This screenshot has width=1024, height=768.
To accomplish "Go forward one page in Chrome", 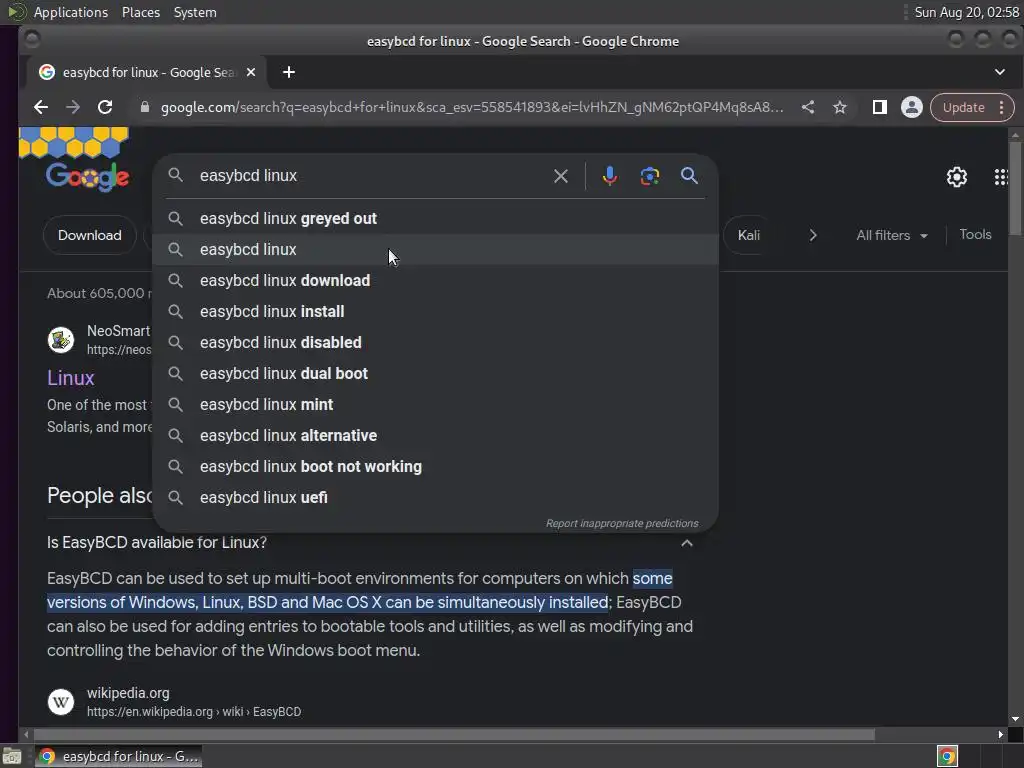I will click(72, 107).
